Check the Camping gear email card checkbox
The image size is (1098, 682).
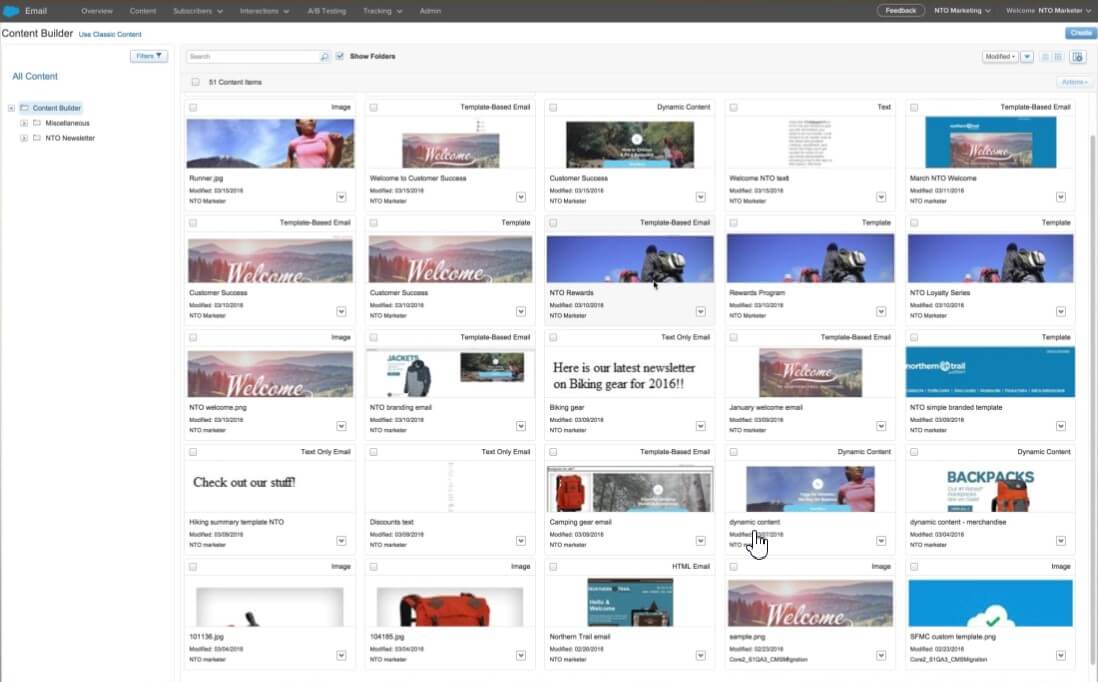553,452
